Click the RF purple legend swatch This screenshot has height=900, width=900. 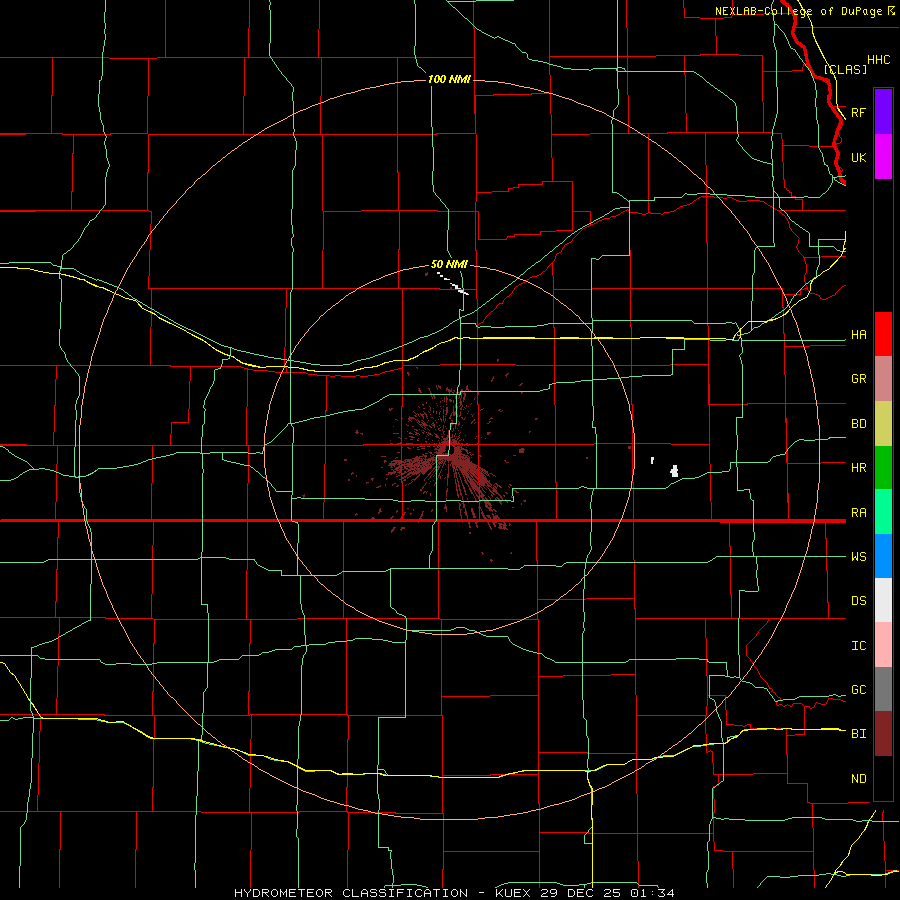pos(883,112)
